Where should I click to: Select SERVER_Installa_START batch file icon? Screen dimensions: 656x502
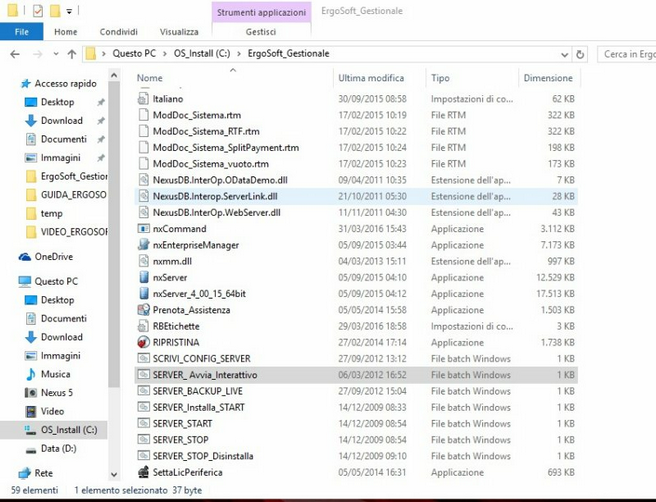coord(143,407)
